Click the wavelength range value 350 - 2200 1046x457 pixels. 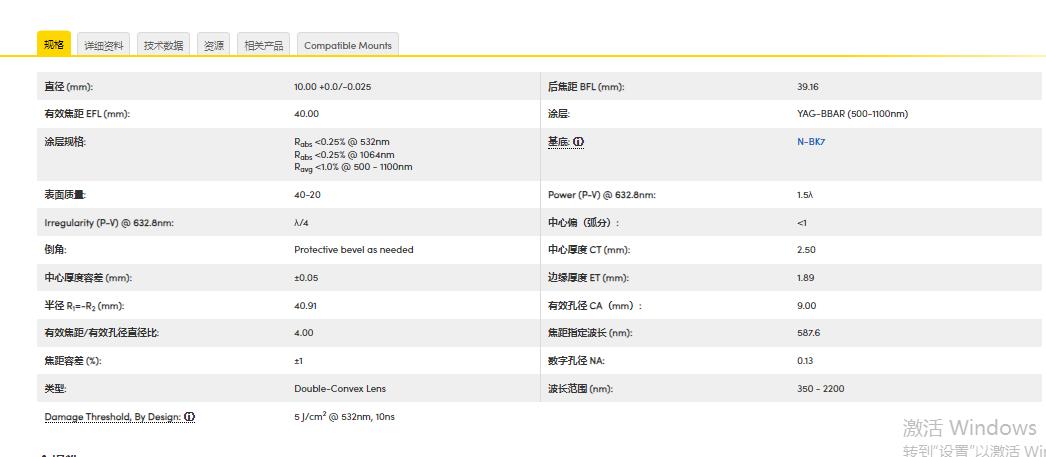click(x=820, y=389)
